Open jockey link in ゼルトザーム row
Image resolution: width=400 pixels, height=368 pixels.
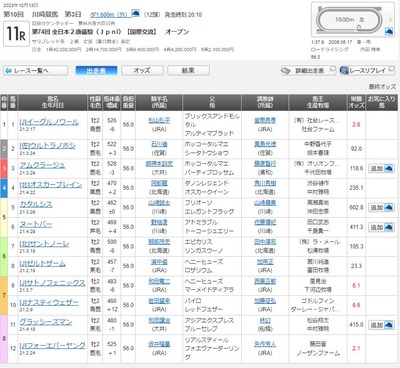click(159, 262)
